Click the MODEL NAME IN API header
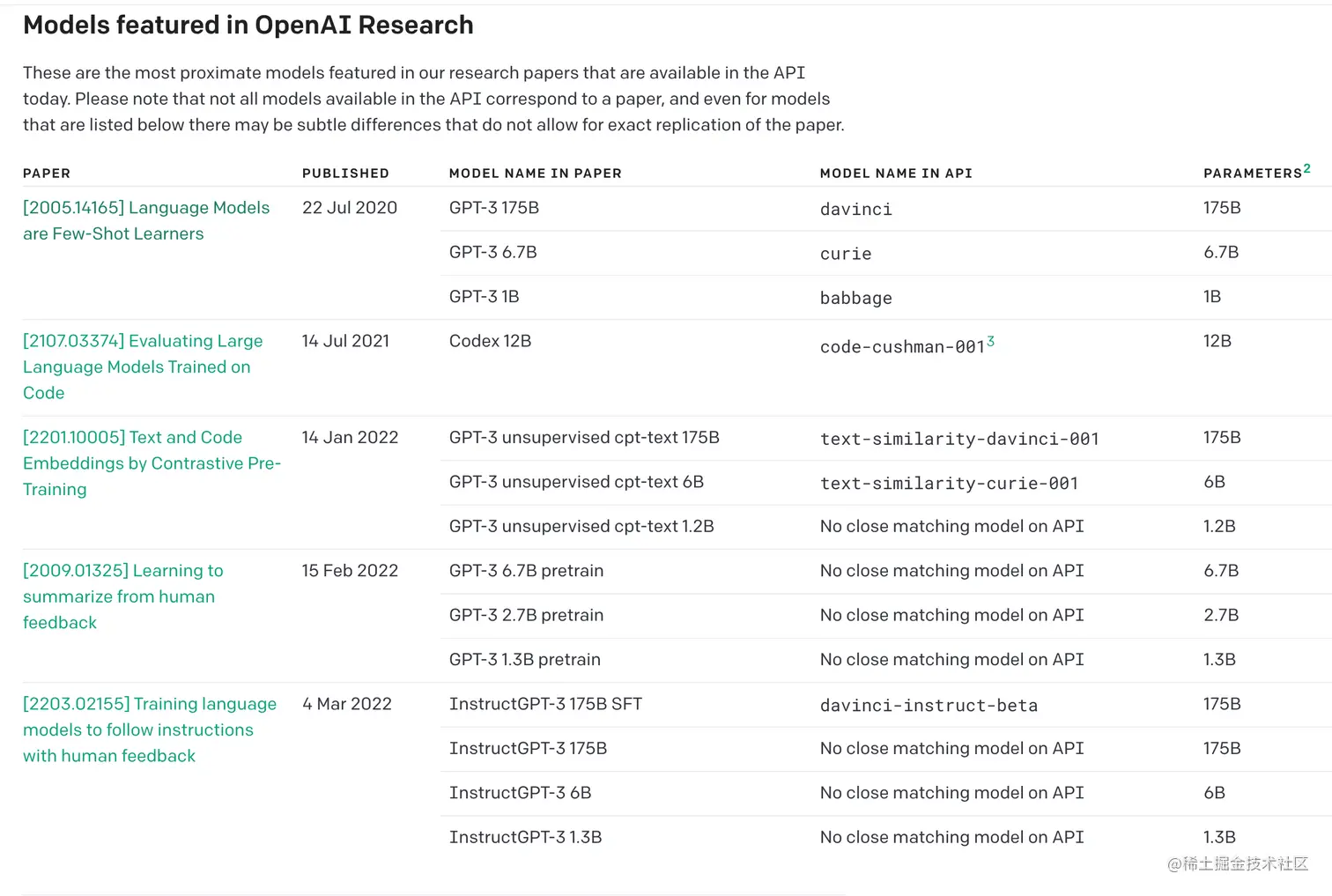 (896, 174)
